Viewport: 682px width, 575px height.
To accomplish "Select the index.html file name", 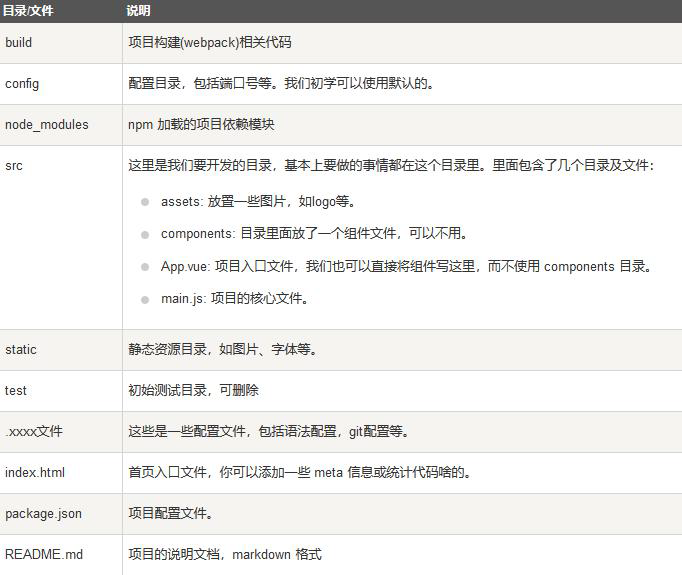I will [x=35, y=472].
